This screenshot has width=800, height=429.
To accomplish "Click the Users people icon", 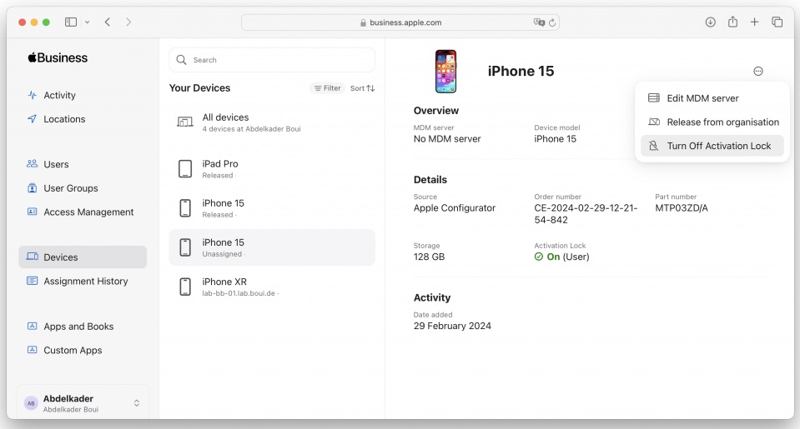I will tap(32, 164).
